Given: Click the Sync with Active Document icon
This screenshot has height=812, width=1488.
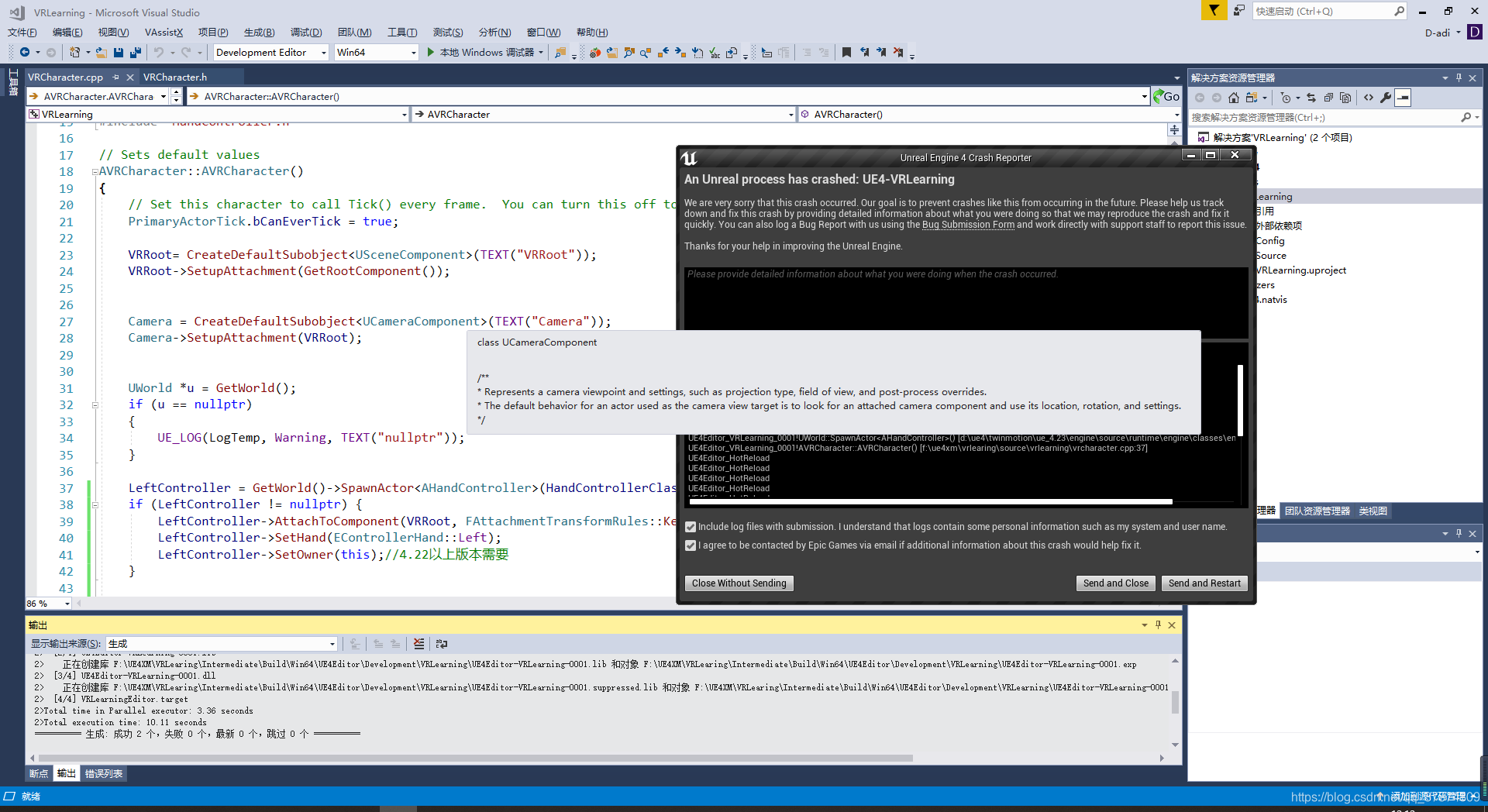Looking at the screenshot, I should (x=1311, y=98).
